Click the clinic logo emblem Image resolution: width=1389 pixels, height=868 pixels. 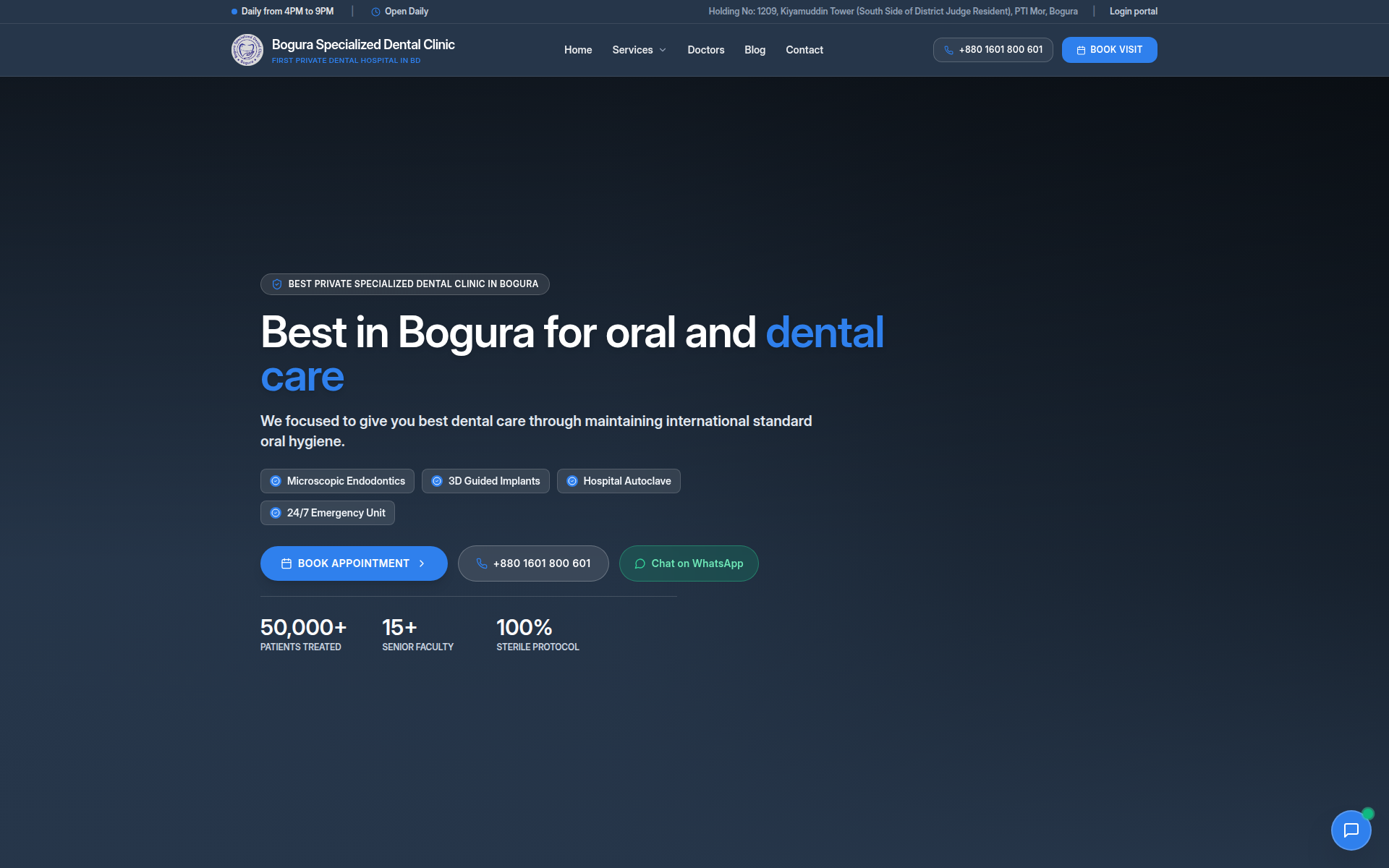(247, 50)
